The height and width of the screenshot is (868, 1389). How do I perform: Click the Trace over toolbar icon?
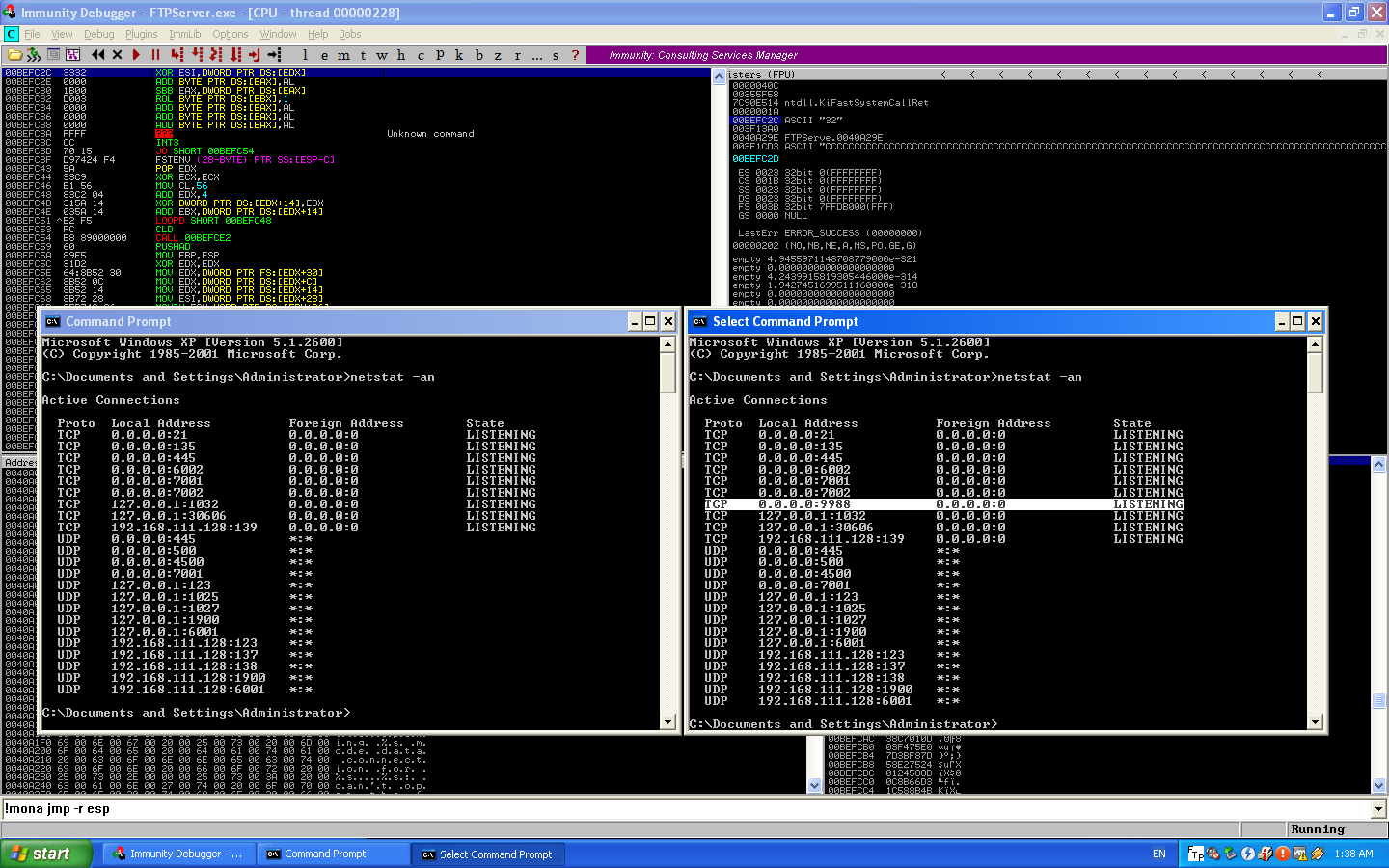[236, 55]
